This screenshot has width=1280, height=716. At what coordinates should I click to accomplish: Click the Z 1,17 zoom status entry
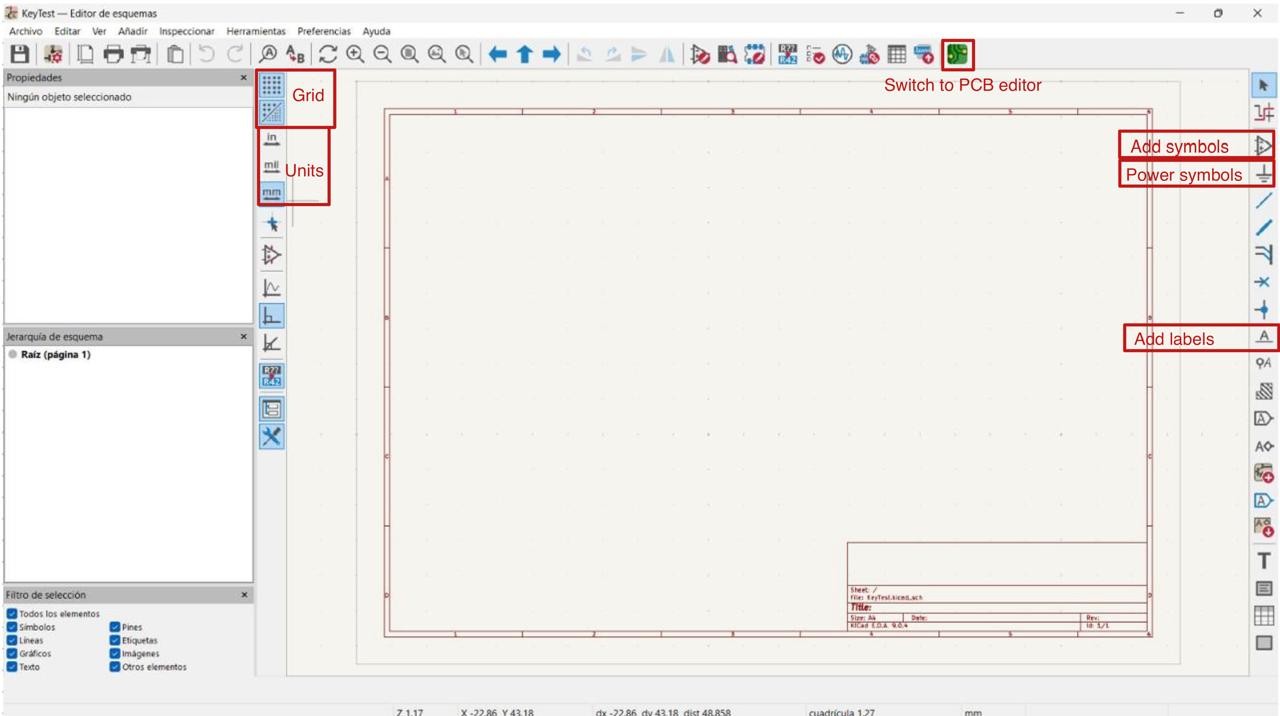[x=410, y=712]
